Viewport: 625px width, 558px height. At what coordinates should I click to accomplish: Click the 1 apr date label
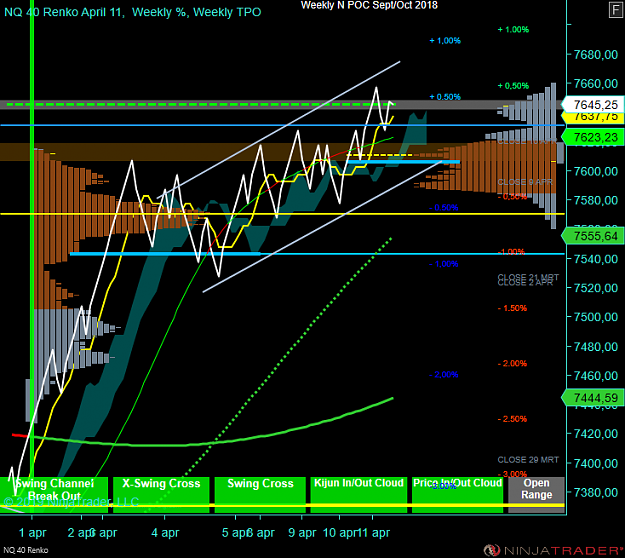tap(33, 533)
